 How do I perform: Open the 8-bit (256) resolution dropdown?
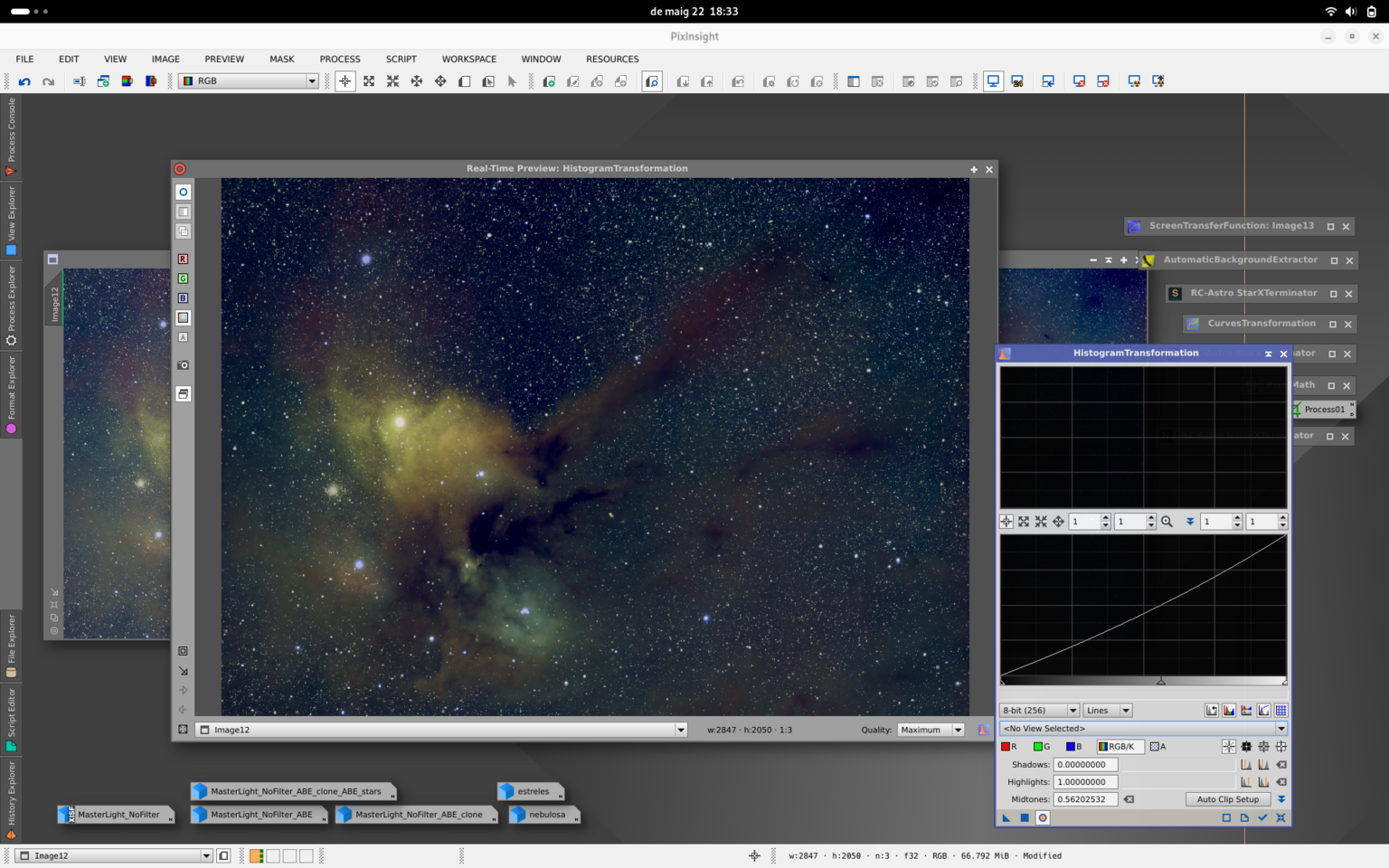coord(1039,711)
